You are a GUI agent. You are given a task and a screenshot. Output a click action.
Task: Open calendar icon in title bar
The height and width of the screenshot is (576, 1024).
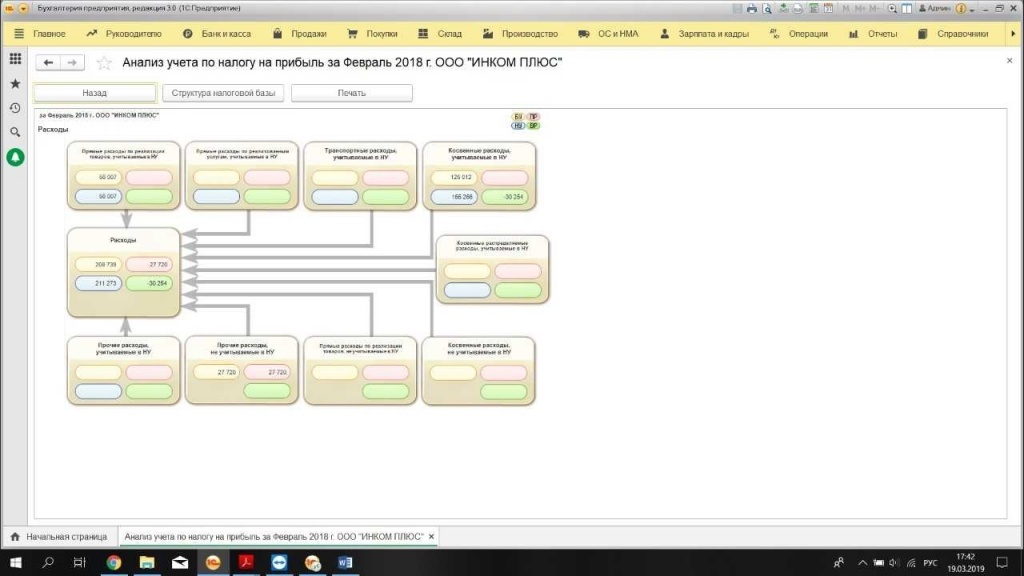828,8
